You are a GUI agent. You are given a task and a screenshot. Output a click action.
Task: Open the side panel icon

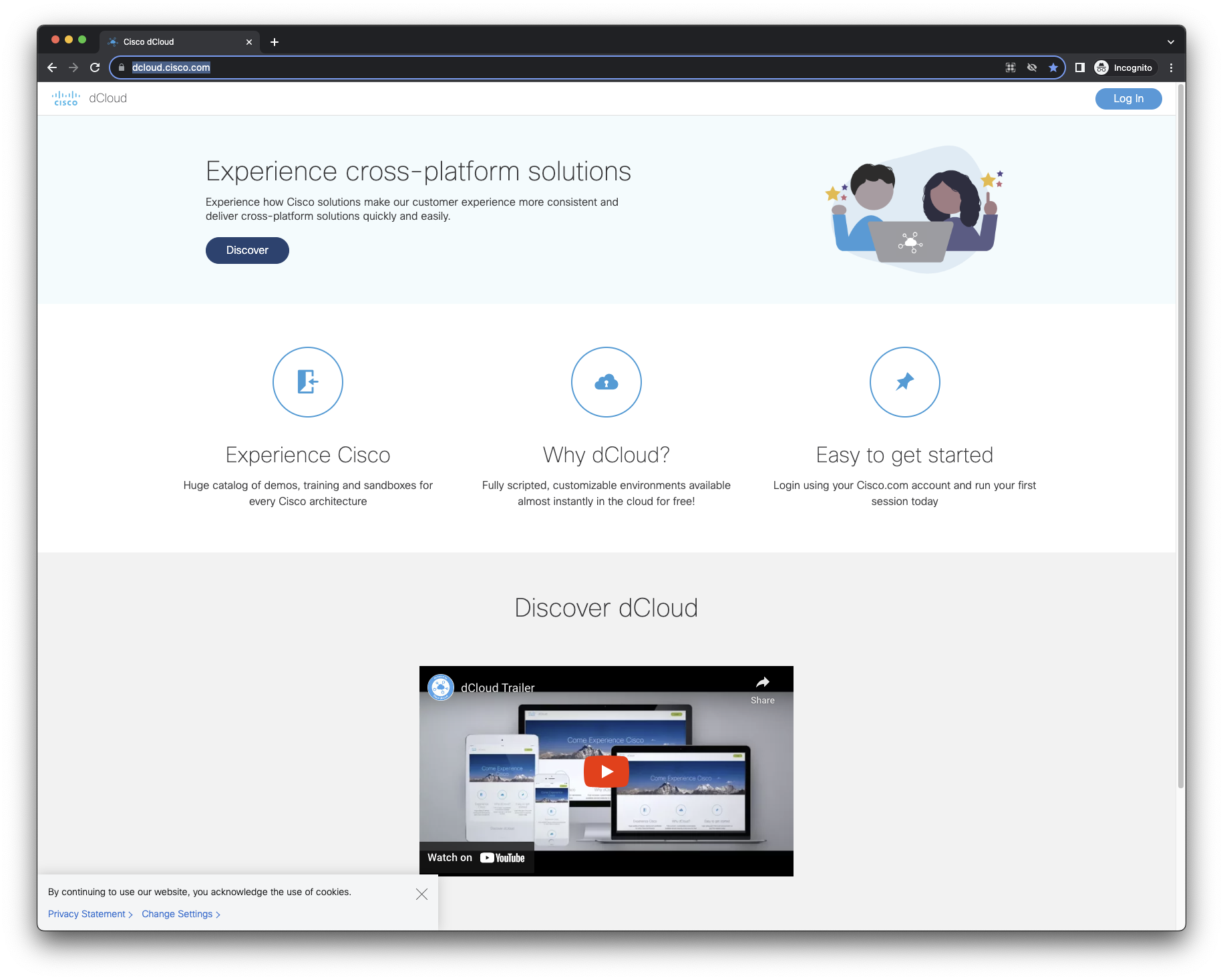click(1079, 67)
